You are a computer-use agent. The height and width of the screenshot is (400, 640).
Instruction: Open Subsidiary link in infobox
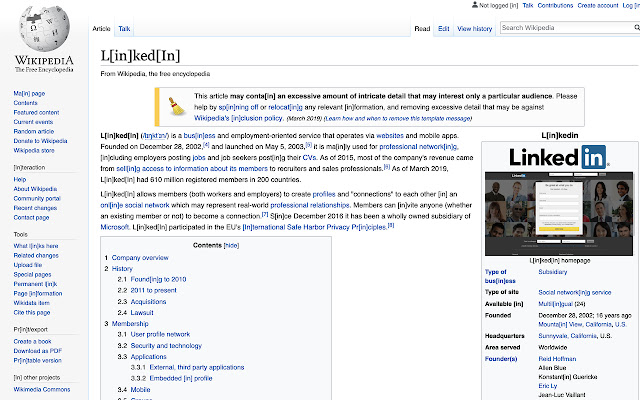coord(553,272)
